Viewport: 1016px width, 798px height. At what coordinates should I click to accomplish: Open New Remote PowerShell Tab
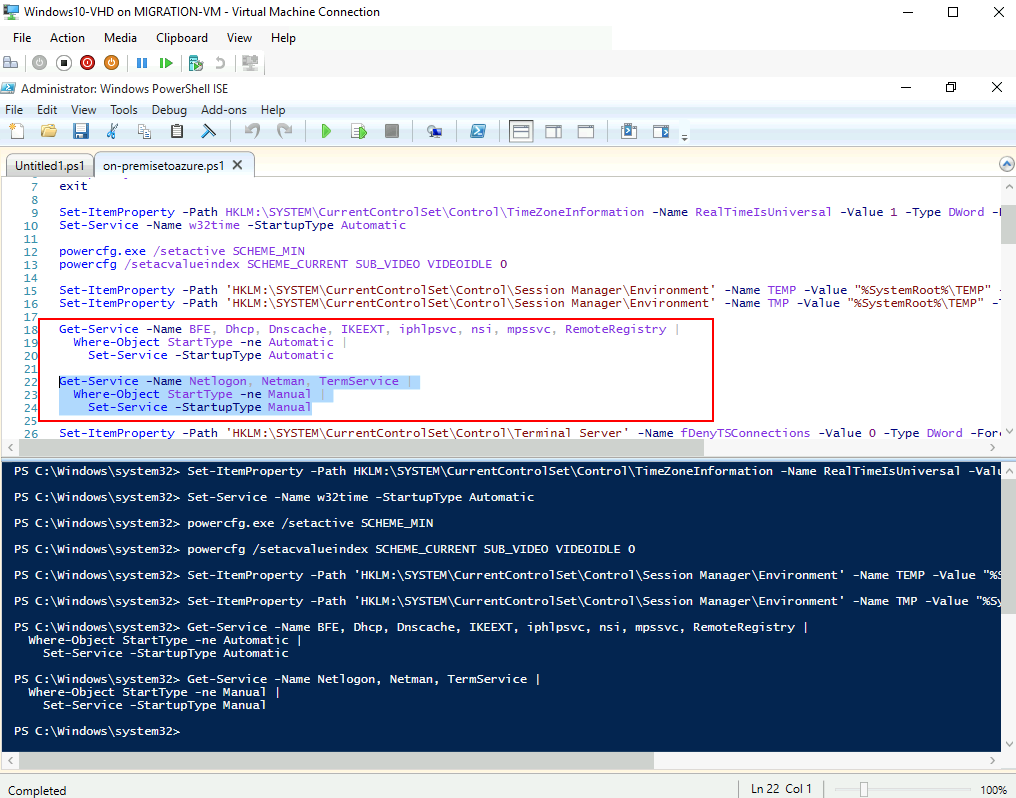(x=434, y=131)
